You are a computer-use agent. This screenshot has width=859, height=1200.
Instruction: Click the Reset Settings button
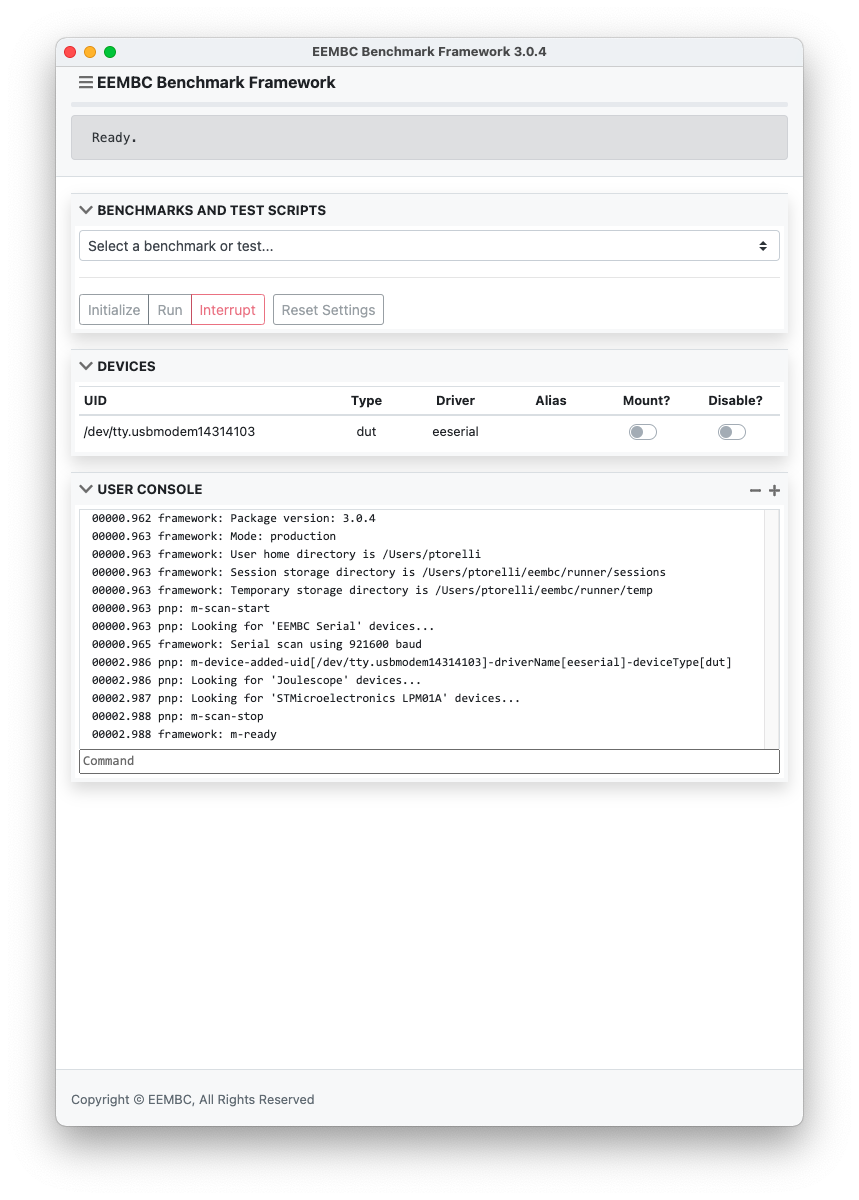(328, 310)
